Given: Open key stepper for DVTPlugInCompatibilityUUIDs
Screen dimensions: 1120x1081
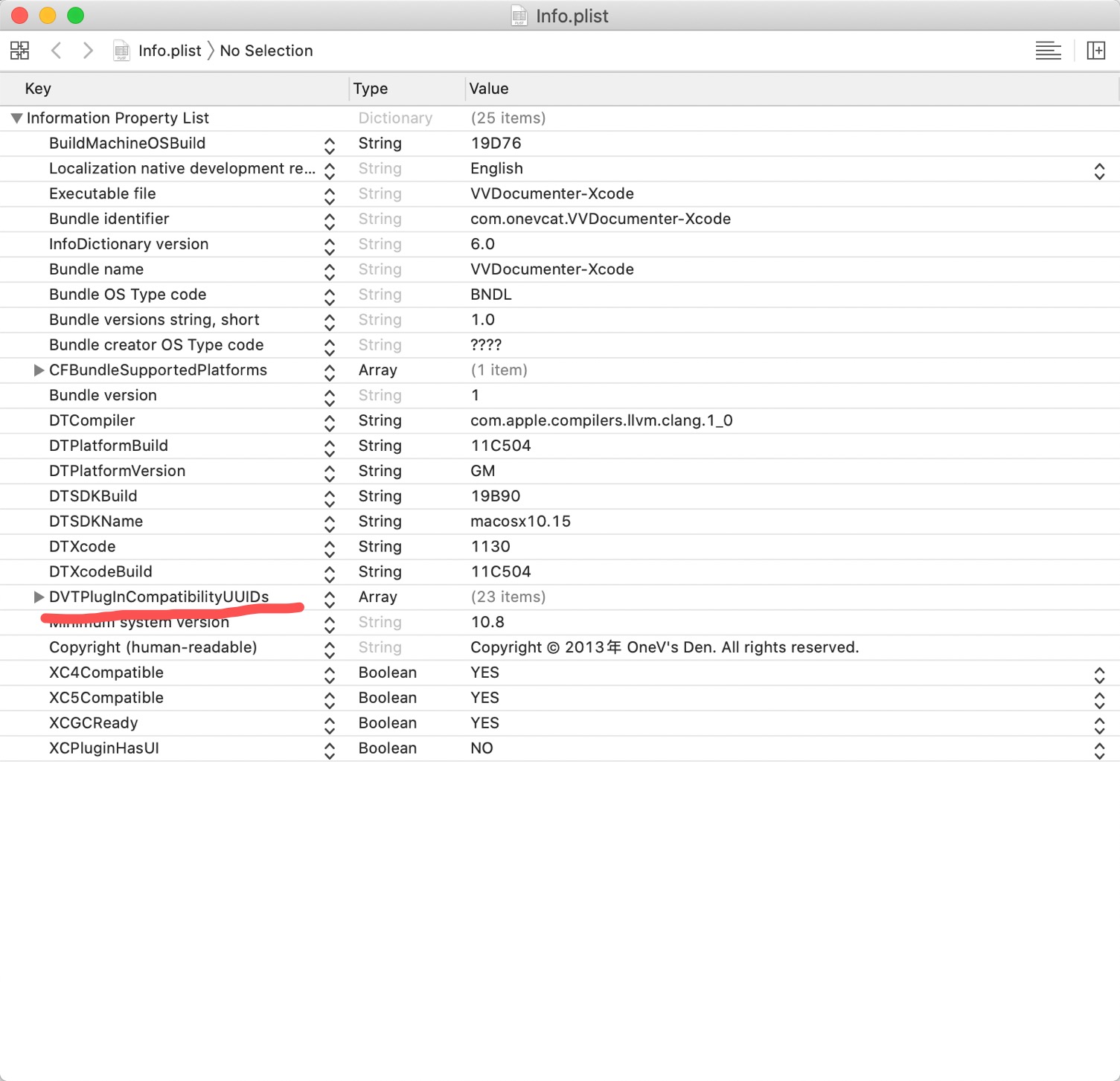Looking at the screenshot, I should 330,599.
